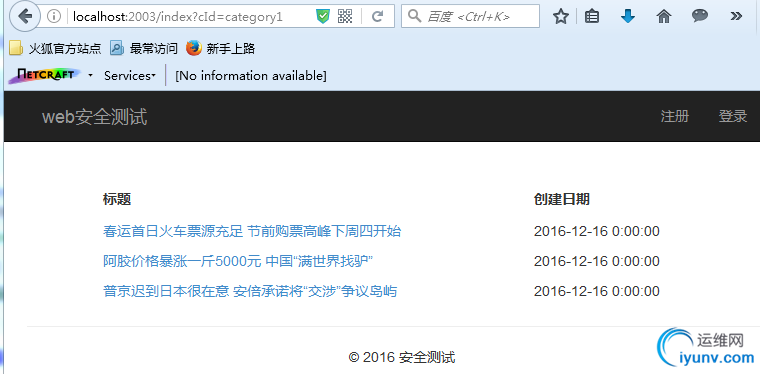
Task: Open site information icon in address bar
Action: click(x=53, y=16)
